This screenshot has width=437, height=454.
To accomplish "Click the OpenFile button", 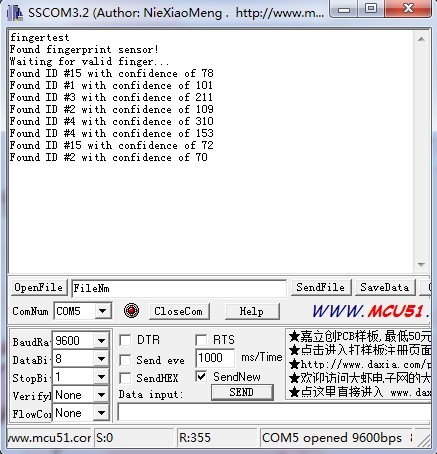I will coord(39,288).
